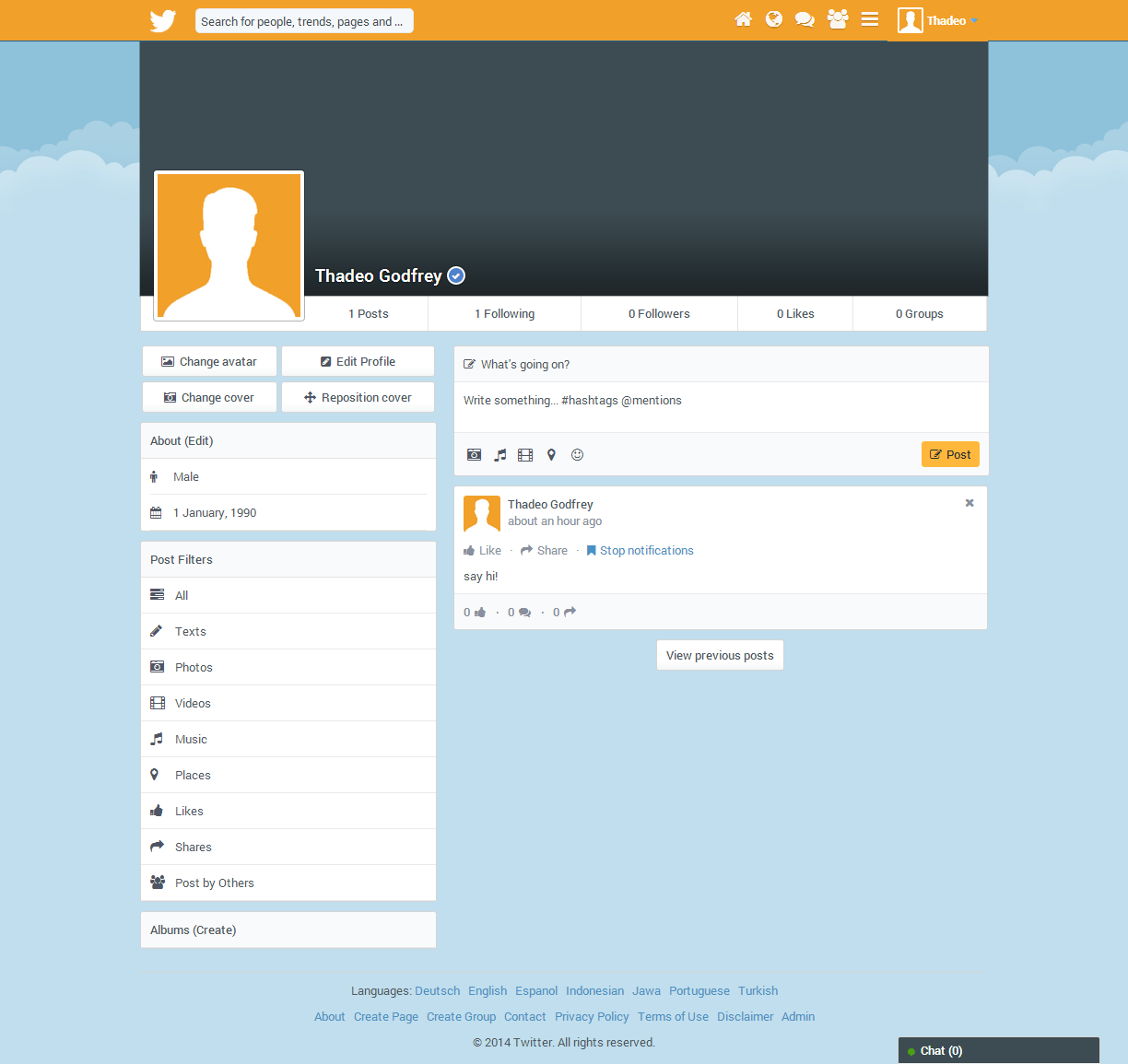
Task: Add music with the note icon in composer
Action: (x=500, y=455)
